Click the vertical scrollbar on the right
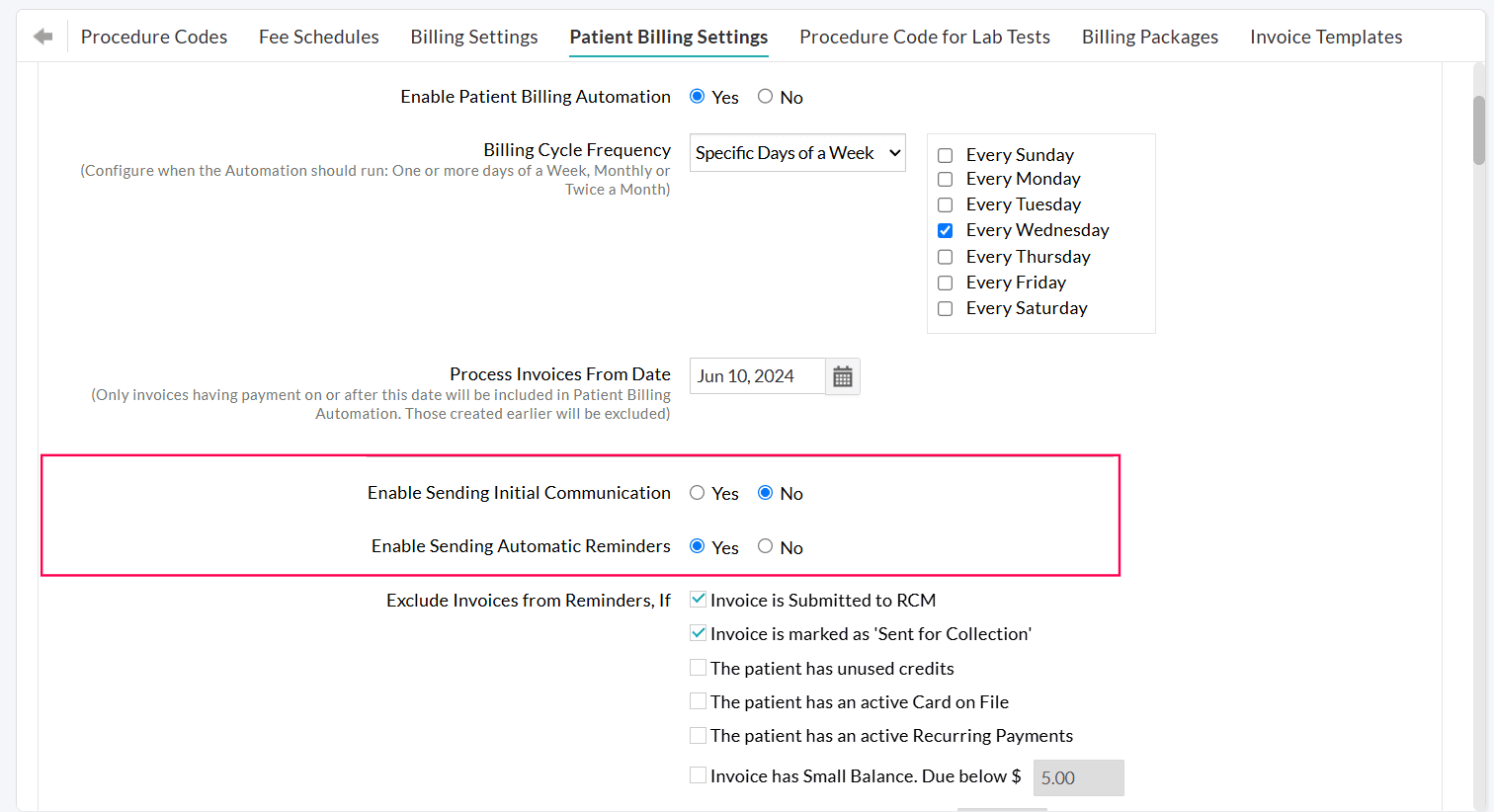This screenshot has width=1494, height=812. click(1479, 129)
